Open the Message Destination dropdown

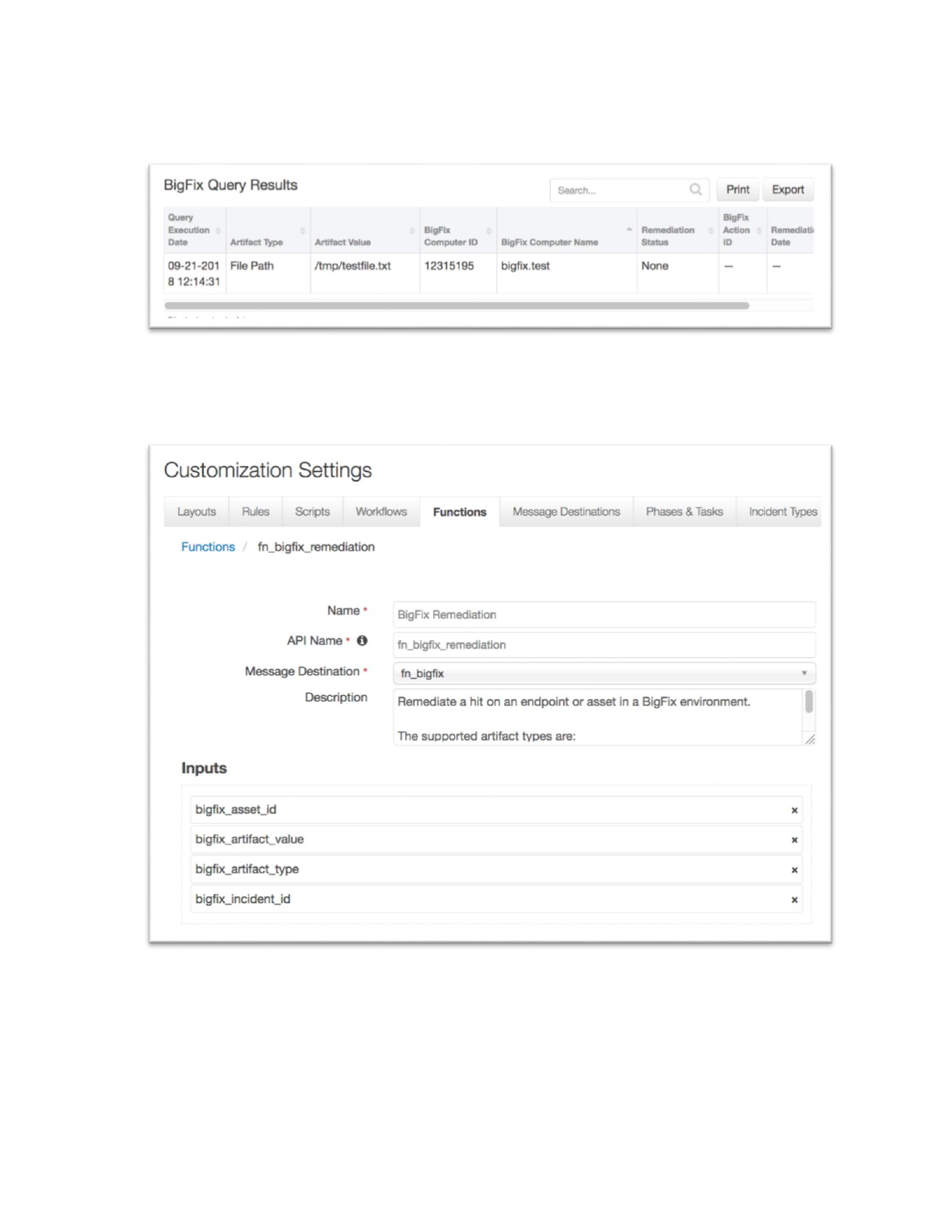click(x=604, y=674)
